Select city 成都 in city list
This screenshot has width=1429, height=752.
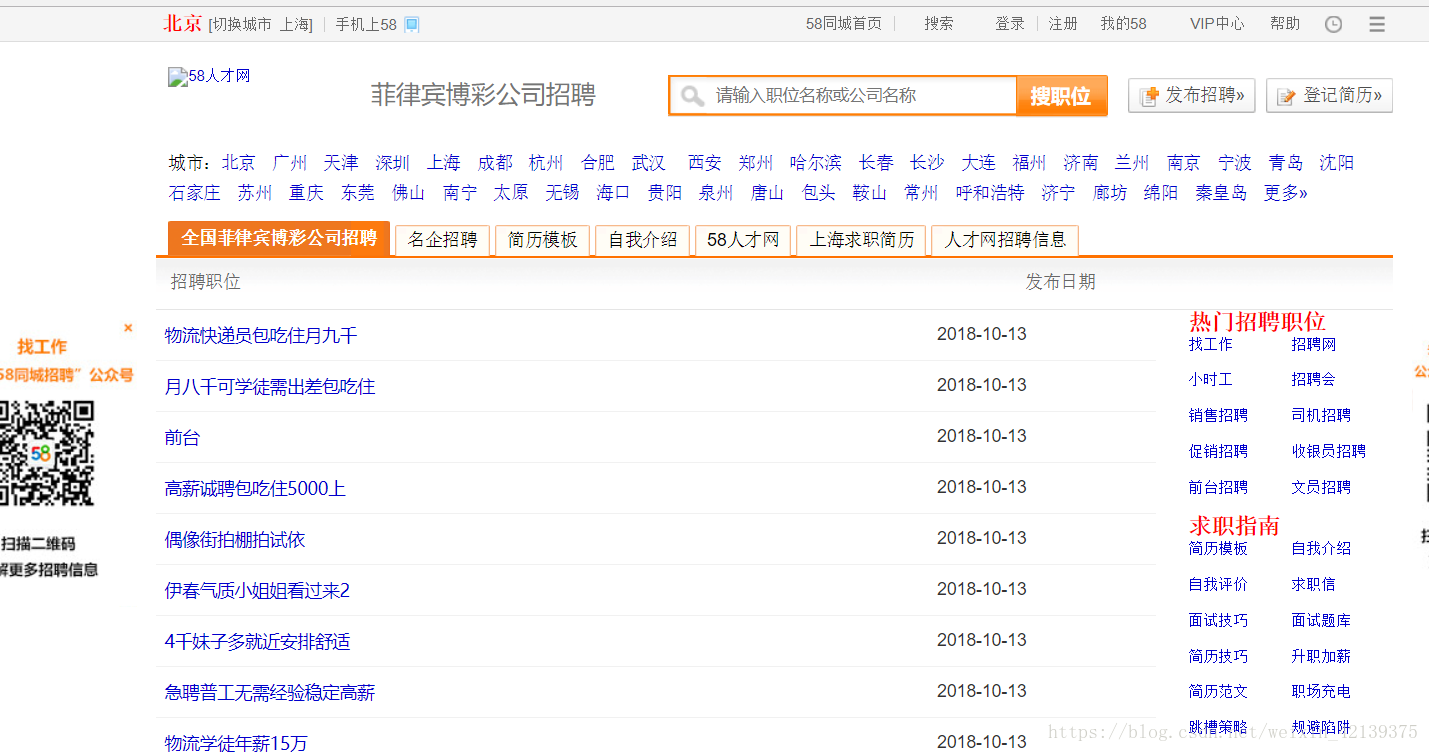coord(495,163)
